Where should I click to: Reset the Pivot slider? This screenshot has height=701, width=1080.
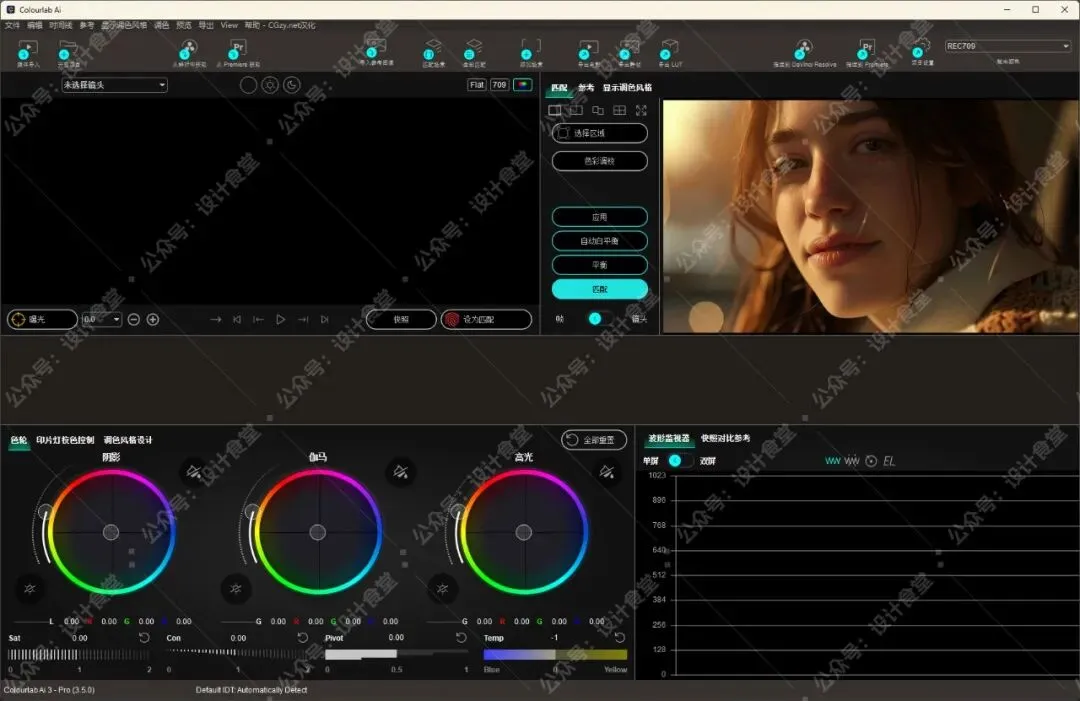click(461, 638)
